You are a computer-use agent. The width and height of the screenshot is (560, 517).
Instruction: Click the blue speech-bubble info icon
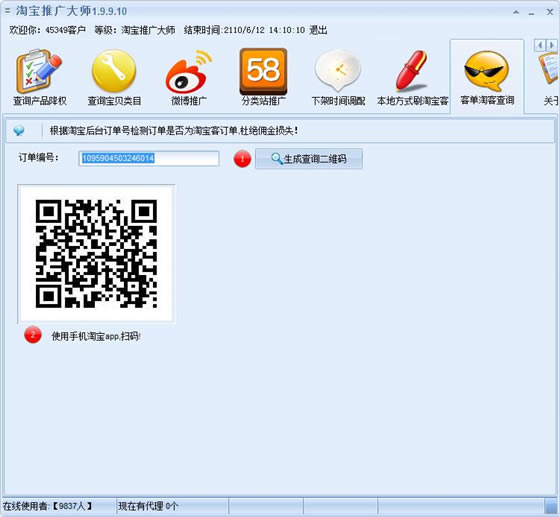[19, 131]
